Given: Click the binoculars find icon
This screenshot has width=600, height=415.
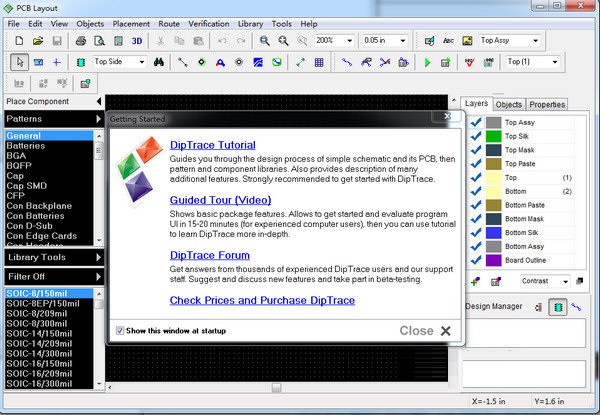Looking at the screenshot, I should (x=159, y=62).
